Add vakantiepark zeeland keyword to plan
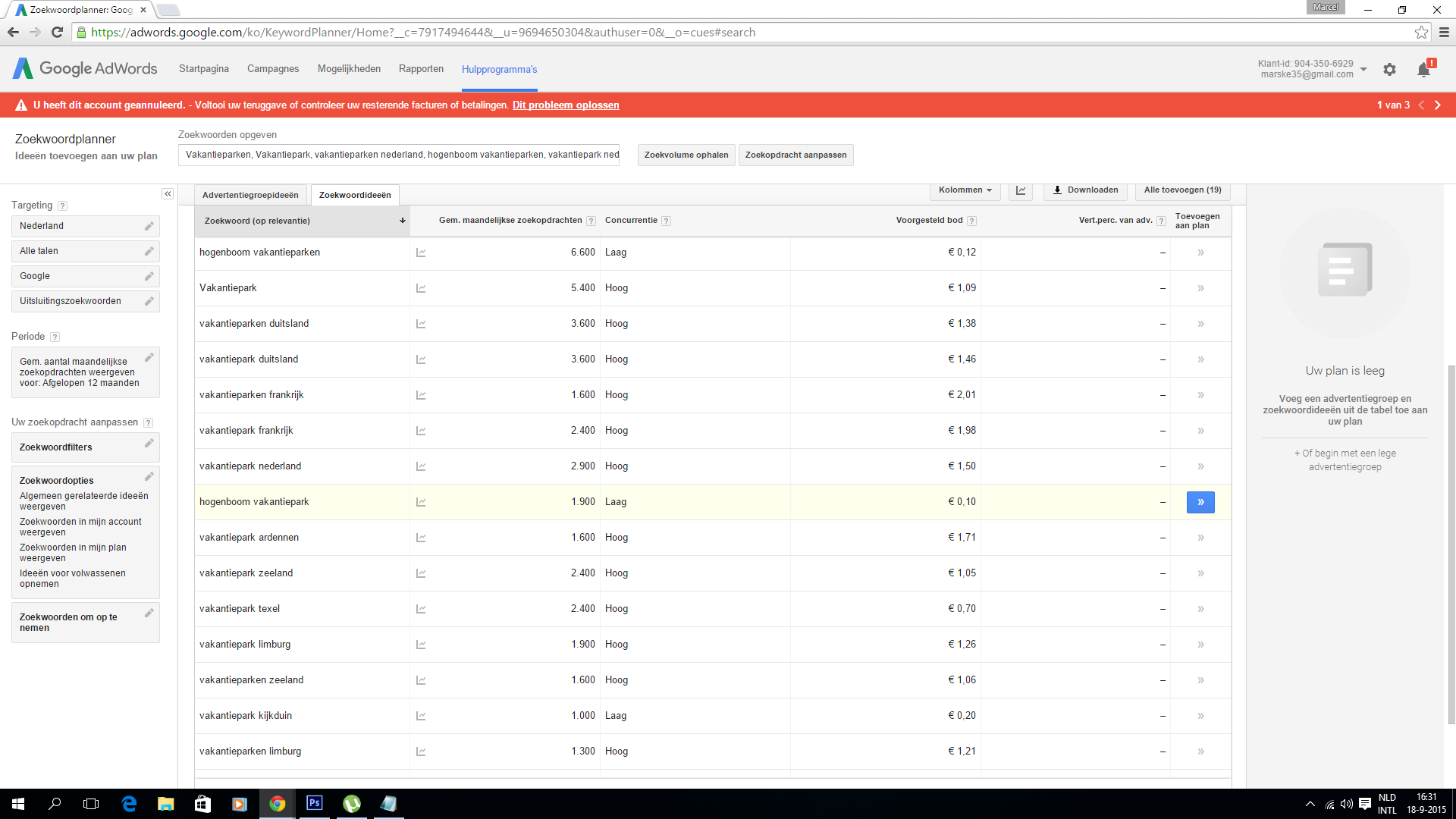The width and height of the screenshot is (1456, 819). pos(1200,573)
